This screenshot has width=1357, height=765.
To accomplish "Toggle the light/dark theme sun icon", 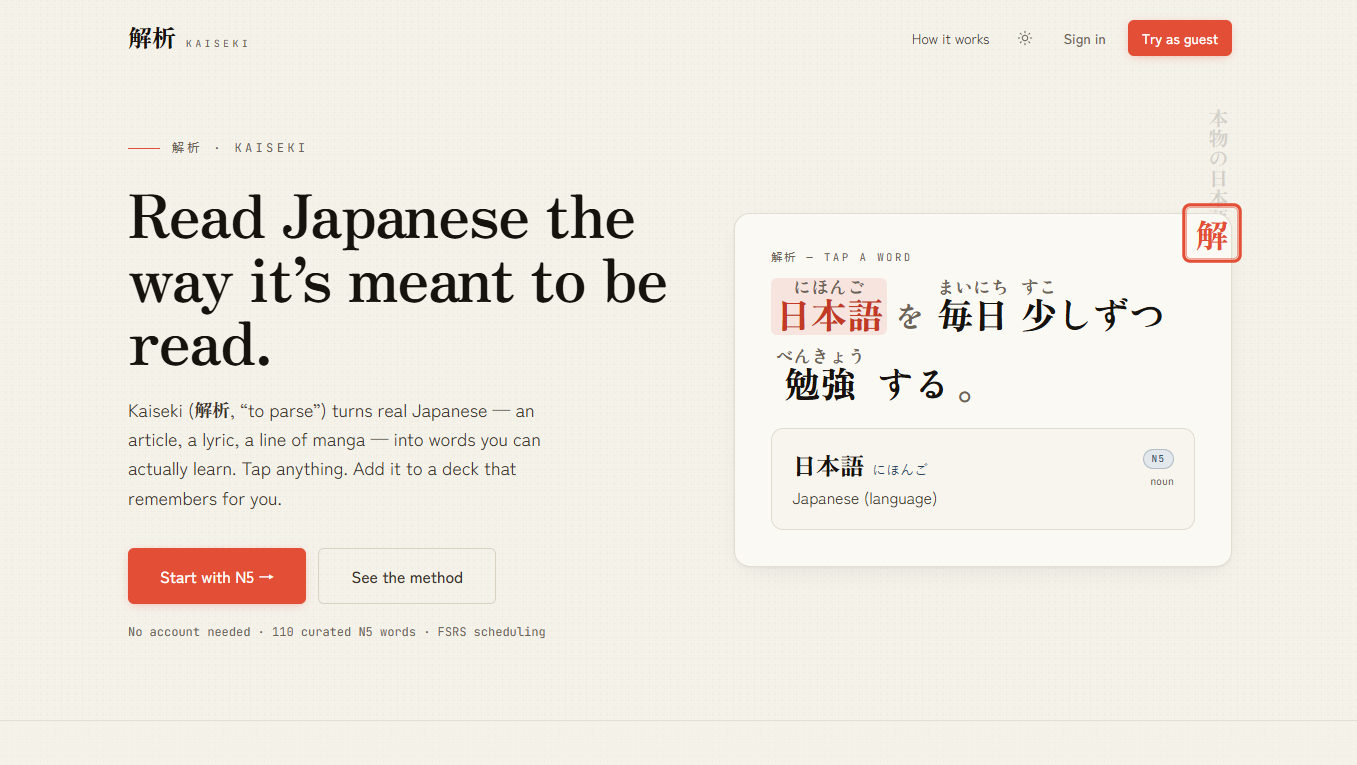I will pyautogui.click(x=1025, y=38).
